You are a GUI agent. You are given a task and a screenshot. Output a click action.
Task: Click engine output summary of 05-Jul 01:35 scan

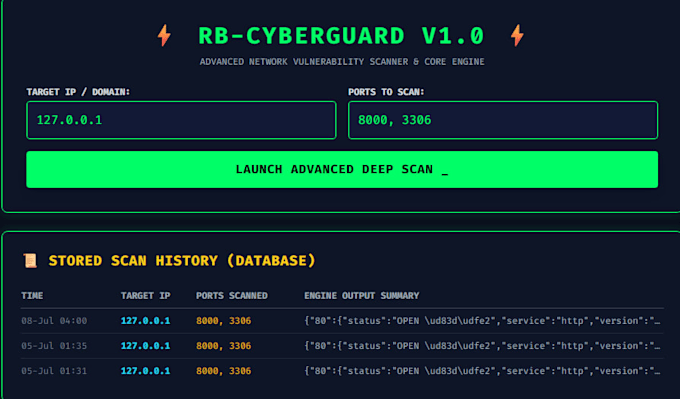point(482,346)
